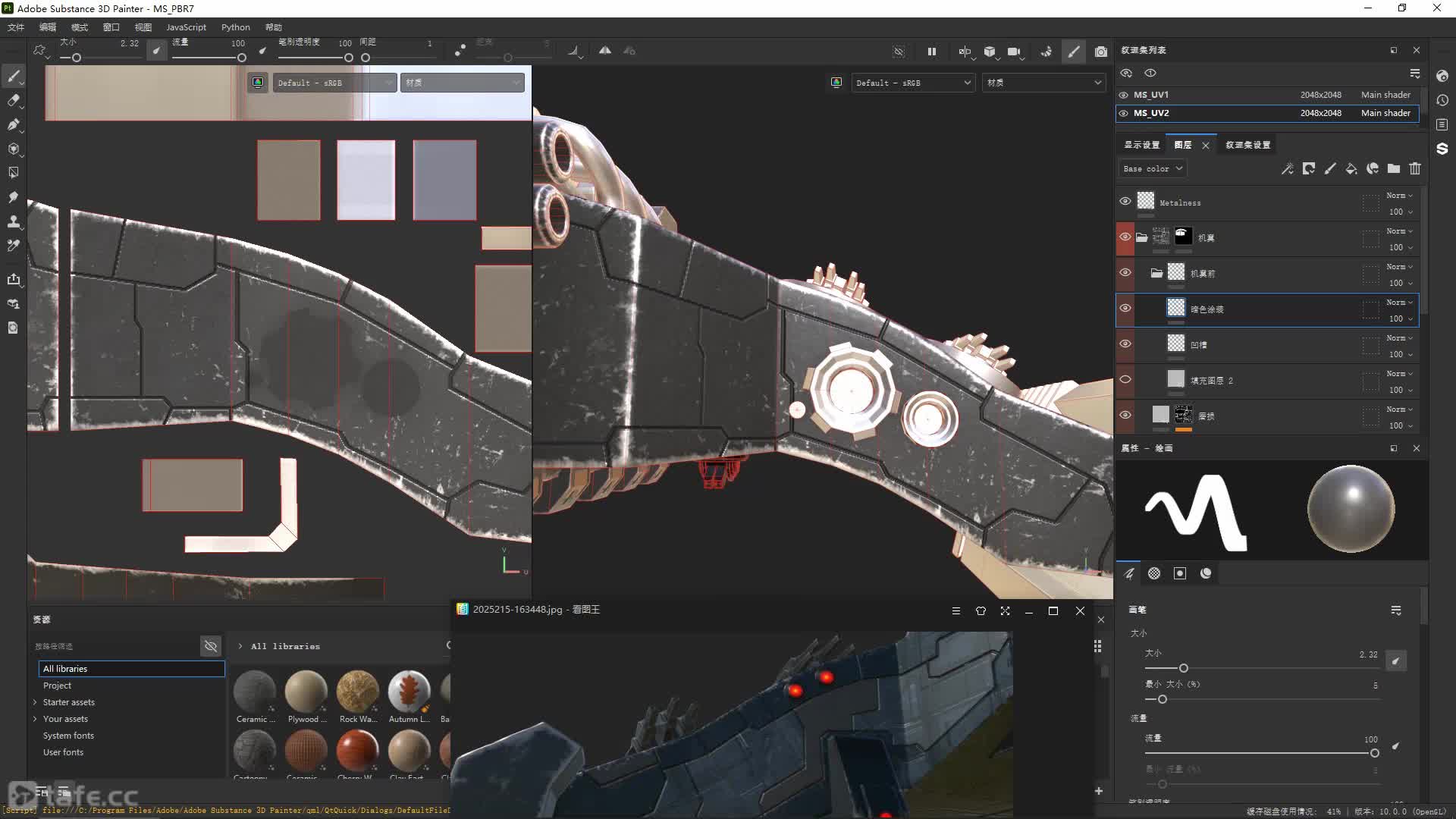
Task: Open Default - sRGB dropdown in 3D viewport
Action: click(x=913, y=83)
